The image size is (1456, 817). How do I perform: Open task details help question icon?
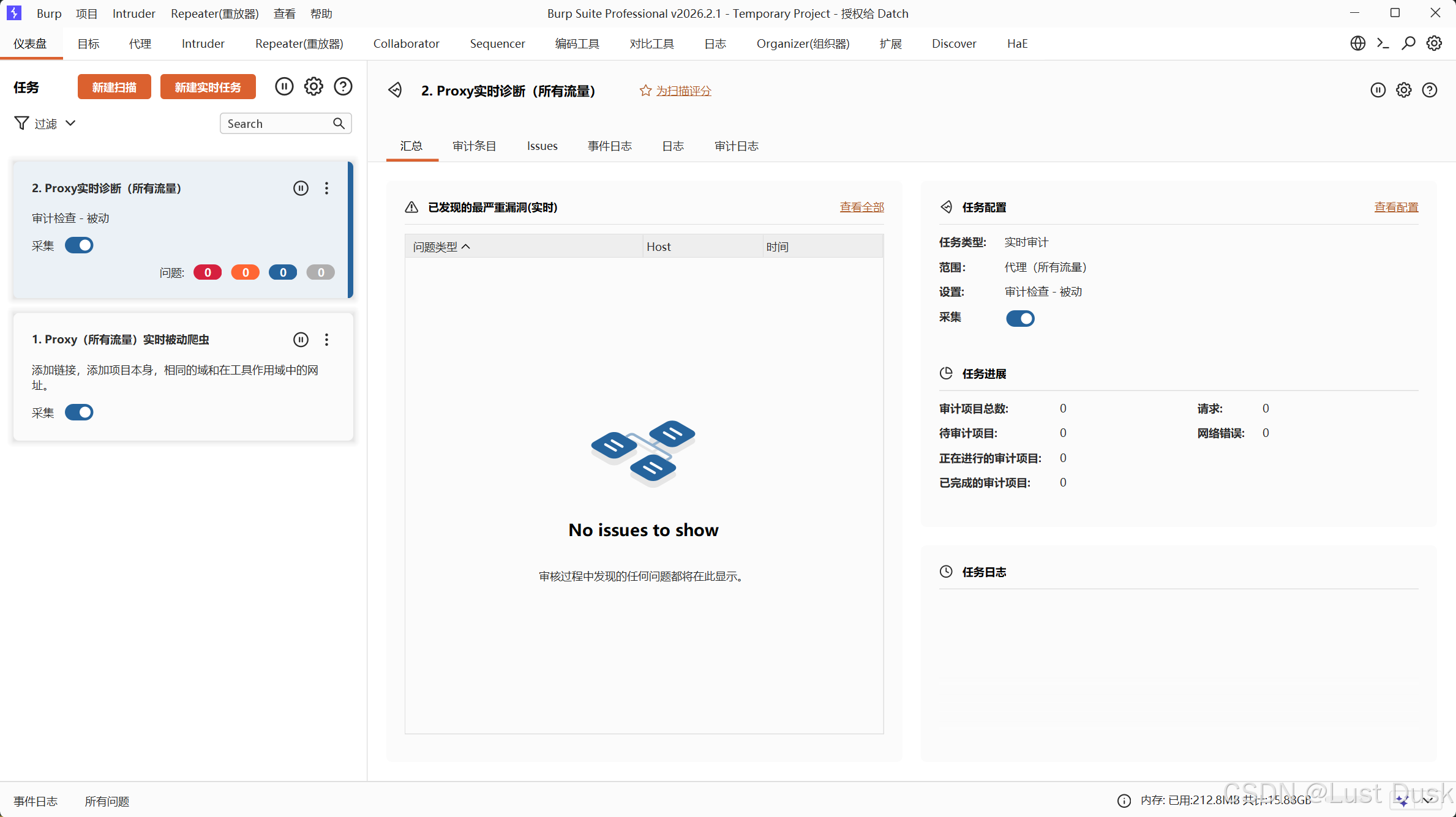click(x=1429, y=91)
